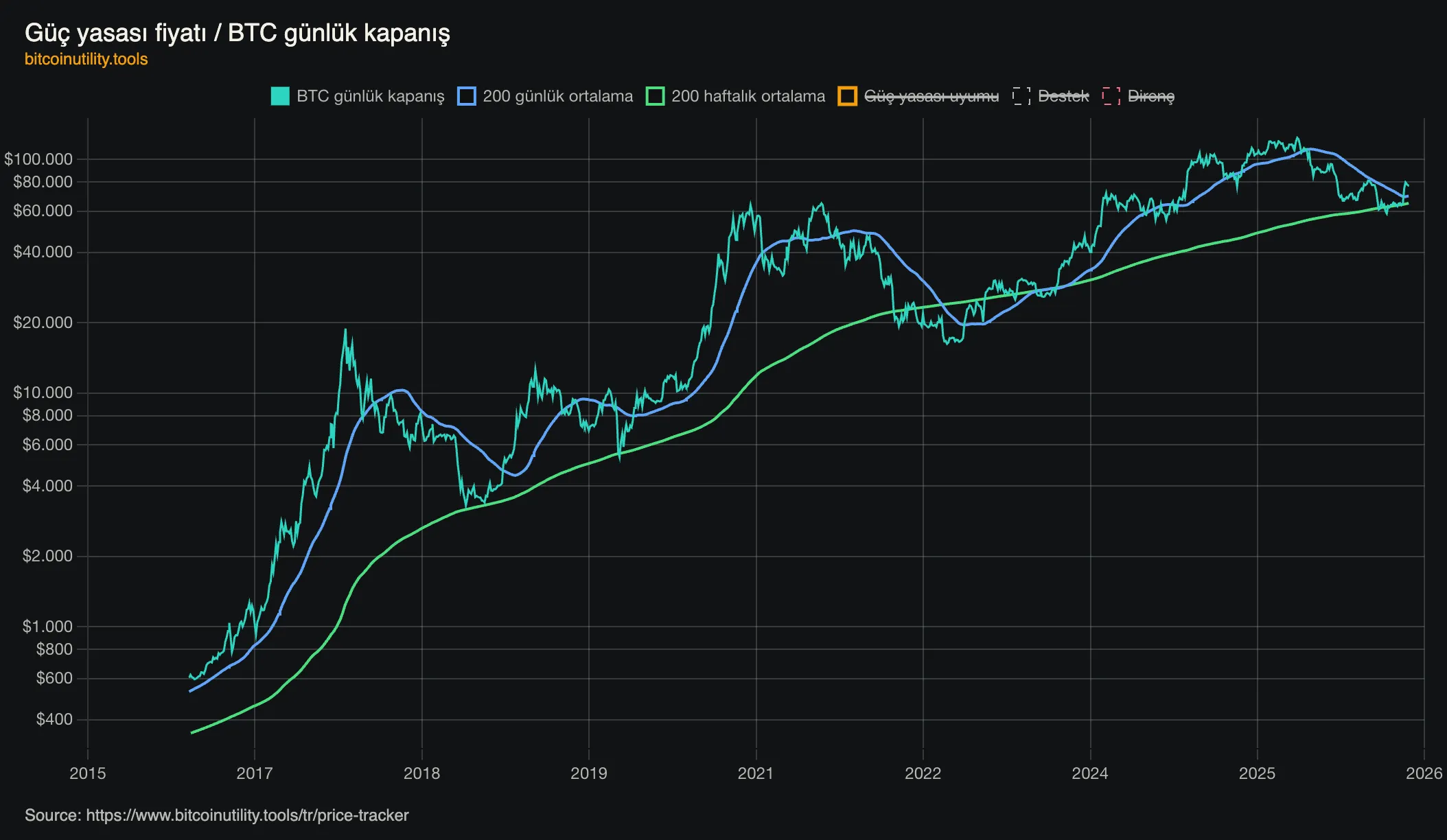
Task: Open the bitcoinutility.tools link under title
Action: click(86, 59)
